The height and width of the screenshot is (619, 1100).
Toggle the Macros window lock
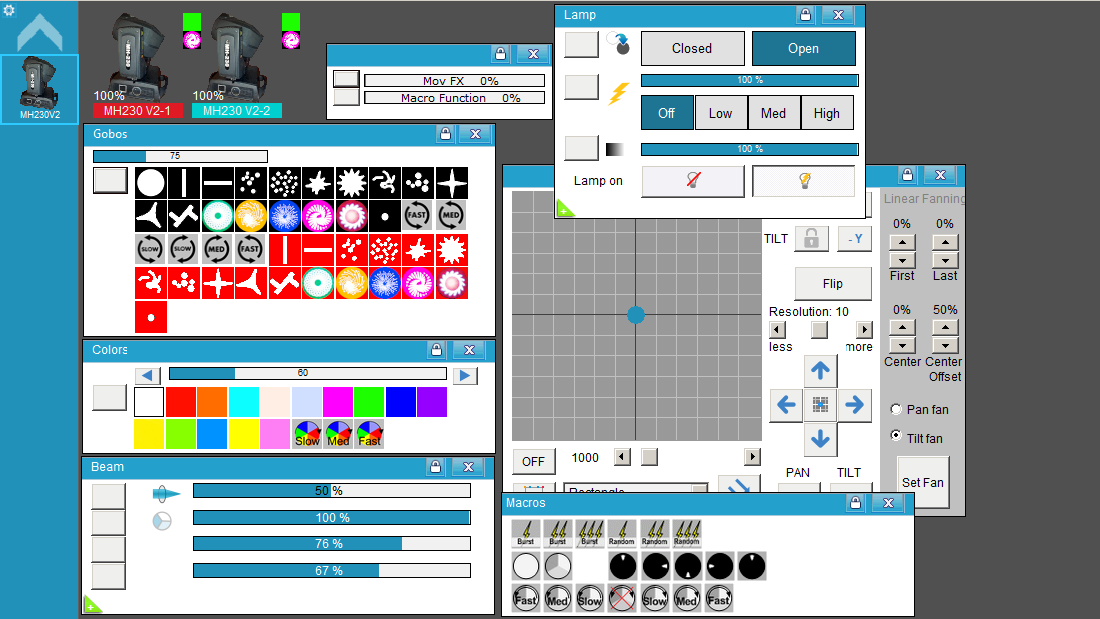tap(855, 503)
